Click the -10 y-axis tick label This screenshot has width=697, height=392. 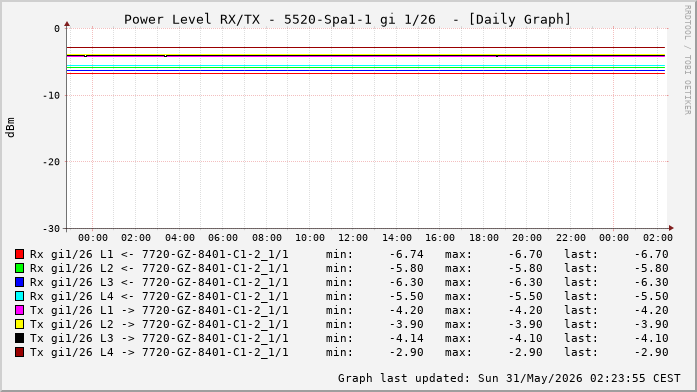coord(51,95)
